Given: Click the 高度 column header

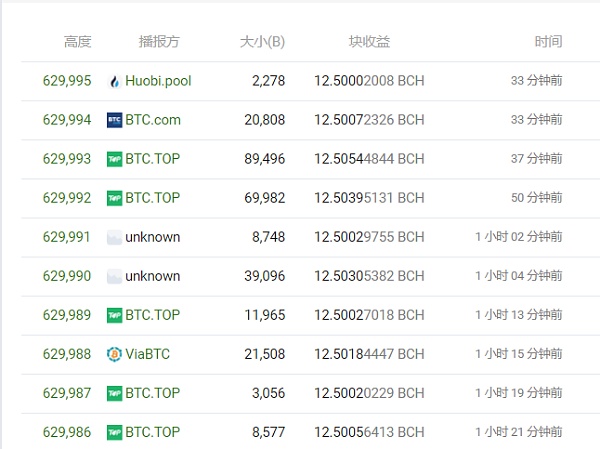Looking at the screenshot, I should 77,42.
